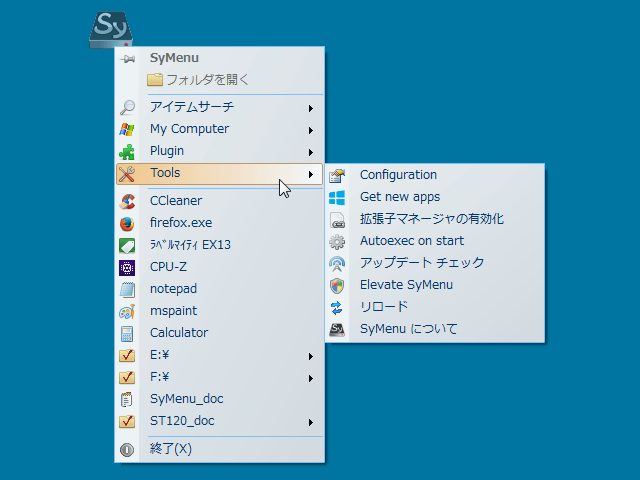
Task: Open the SyMenu_doc entry
Action: 220,400
